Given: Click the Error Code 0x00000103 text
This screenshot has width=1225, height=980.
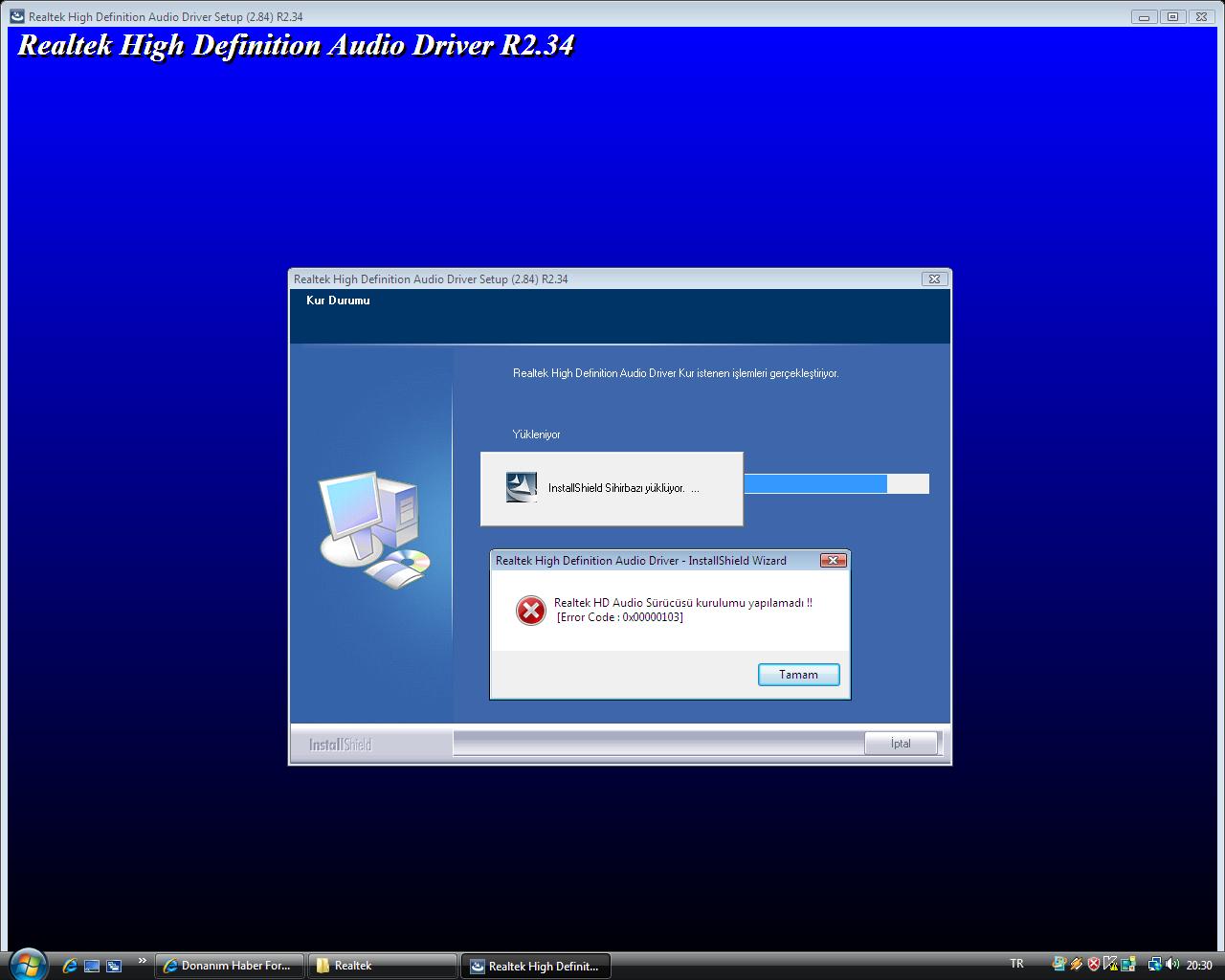Looking at the screenshot, I should click(x=620, y=617).
